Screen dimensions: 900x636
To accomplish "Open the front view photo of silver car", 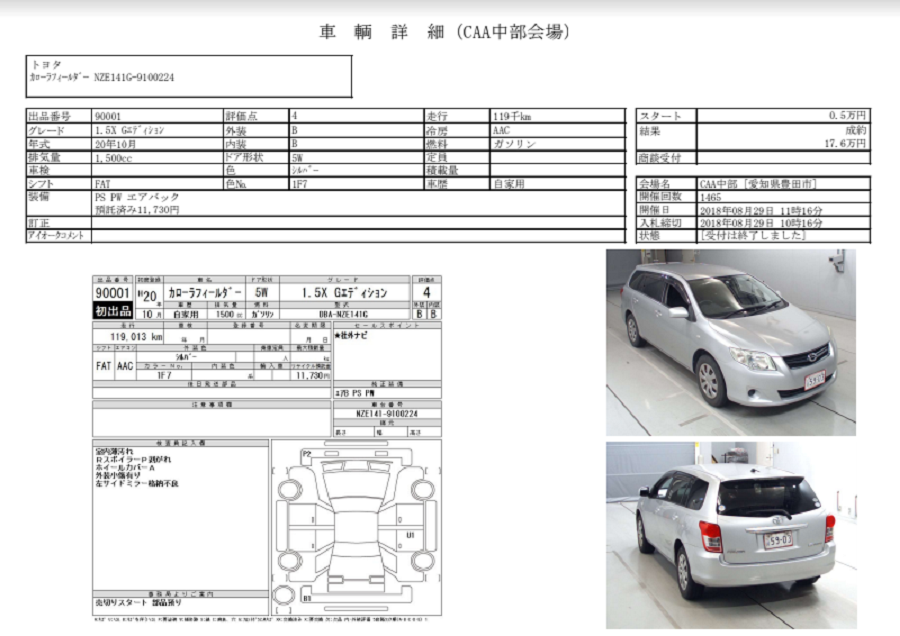I will point(731,342).
